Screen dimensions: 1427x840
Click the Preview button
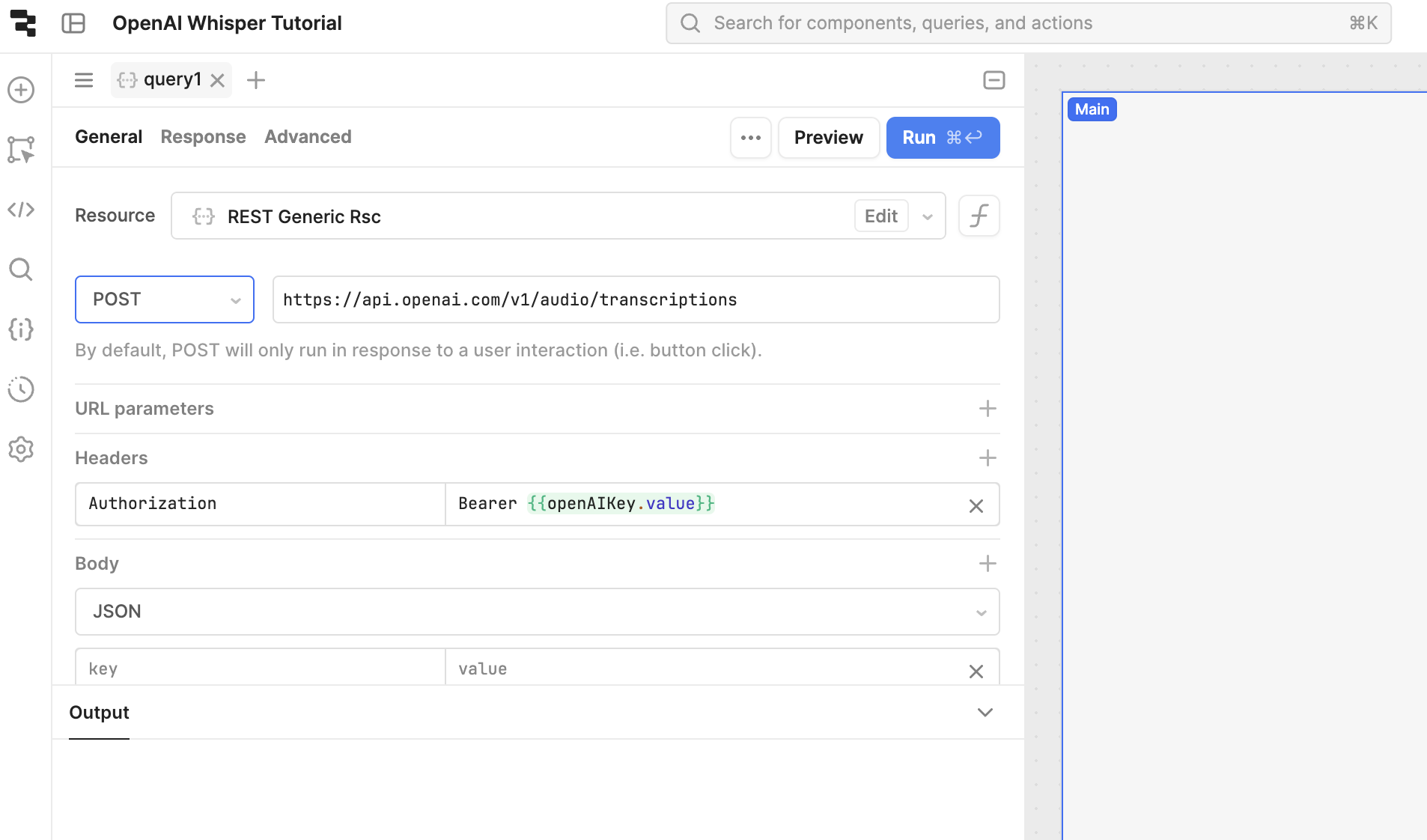[x=828, y=138]
